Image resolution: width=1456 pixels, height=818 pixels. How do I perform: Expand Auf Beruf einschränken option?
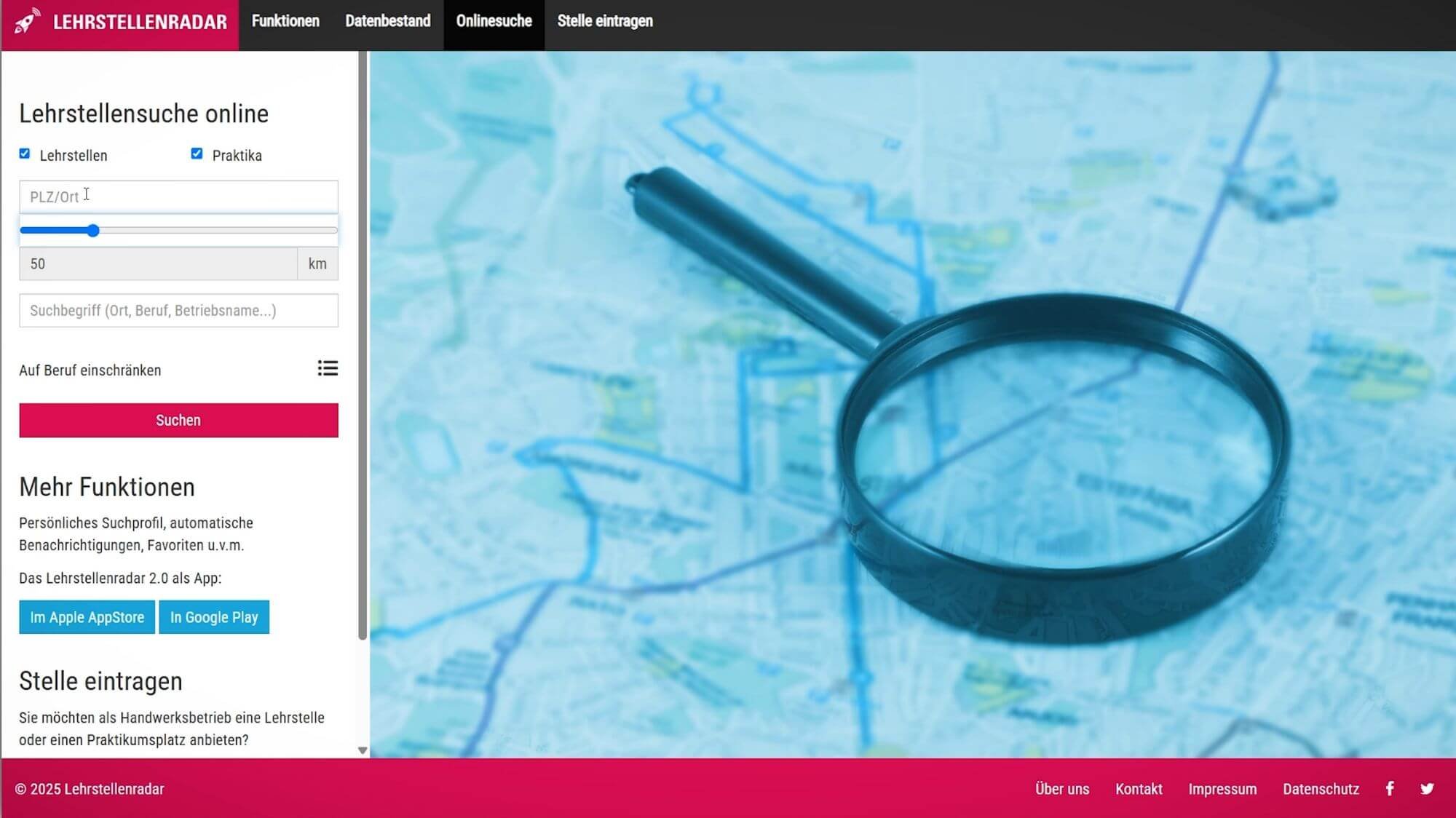(x=90, y=370)
